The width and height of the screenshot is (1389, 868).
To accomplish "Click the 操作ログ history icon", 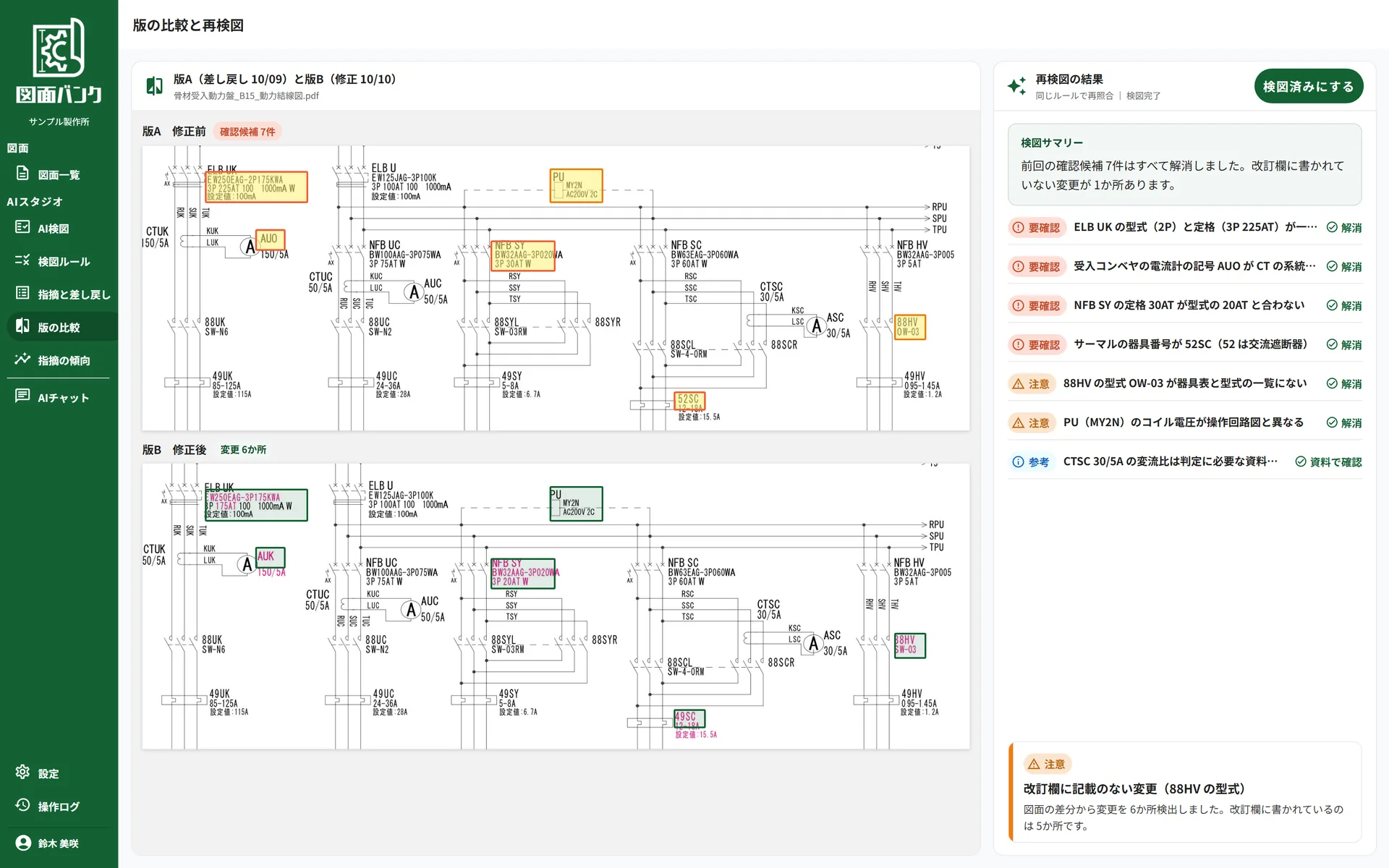I will (x=22, y=806).
